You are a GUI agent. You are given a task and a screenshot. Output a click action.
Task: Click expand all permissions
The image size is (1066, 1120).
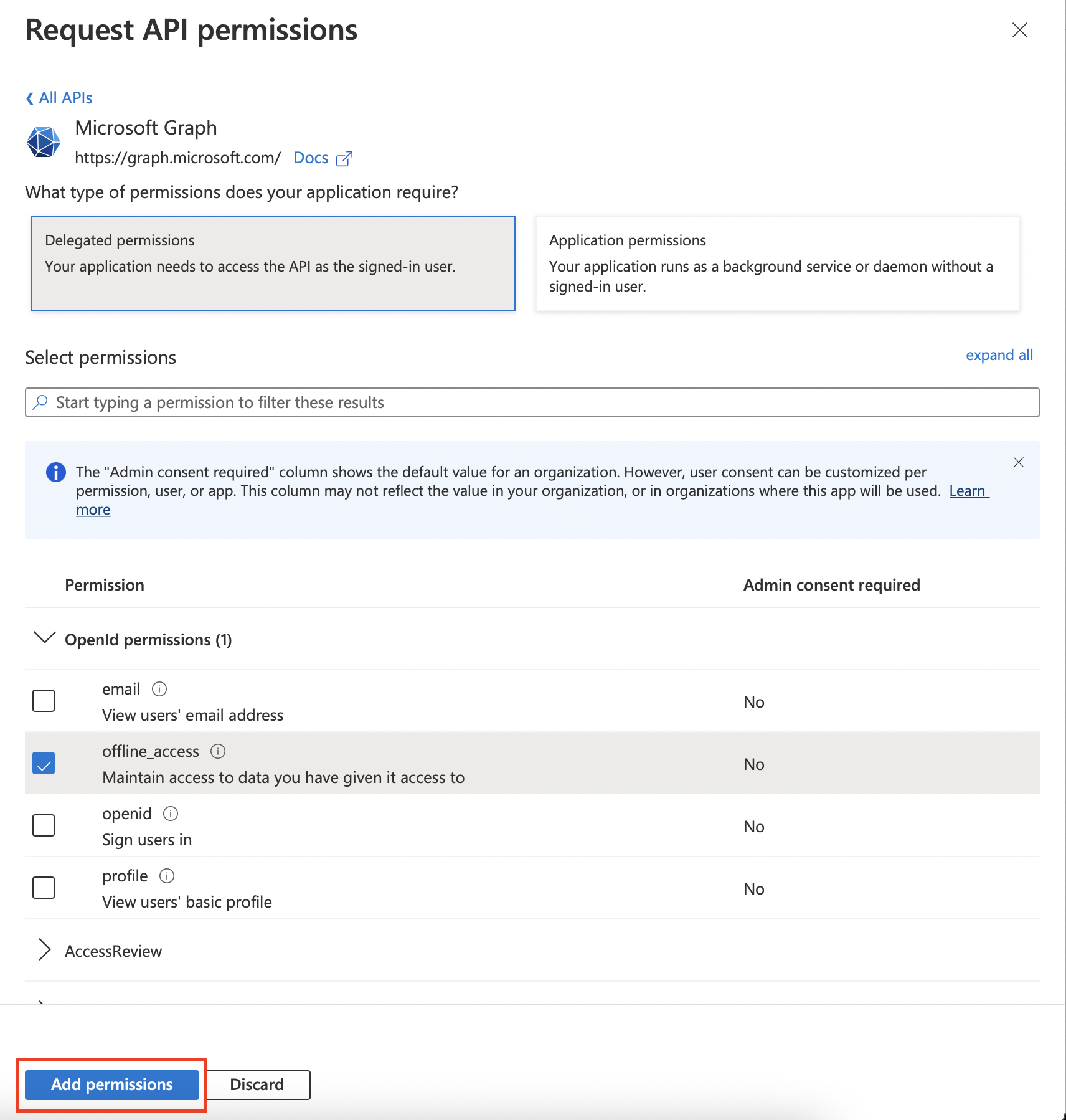[x=999, y=355]
